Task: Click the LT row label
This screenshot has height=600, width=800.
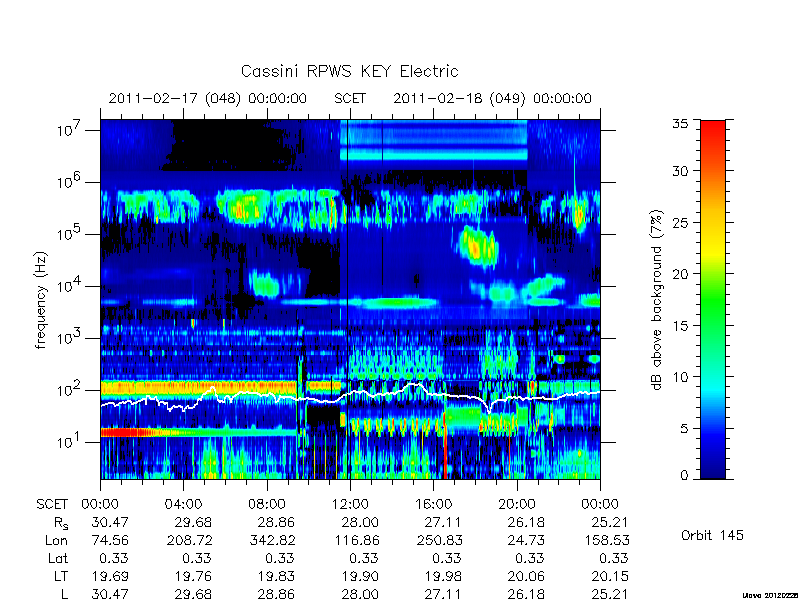Action: pos(61,576)
